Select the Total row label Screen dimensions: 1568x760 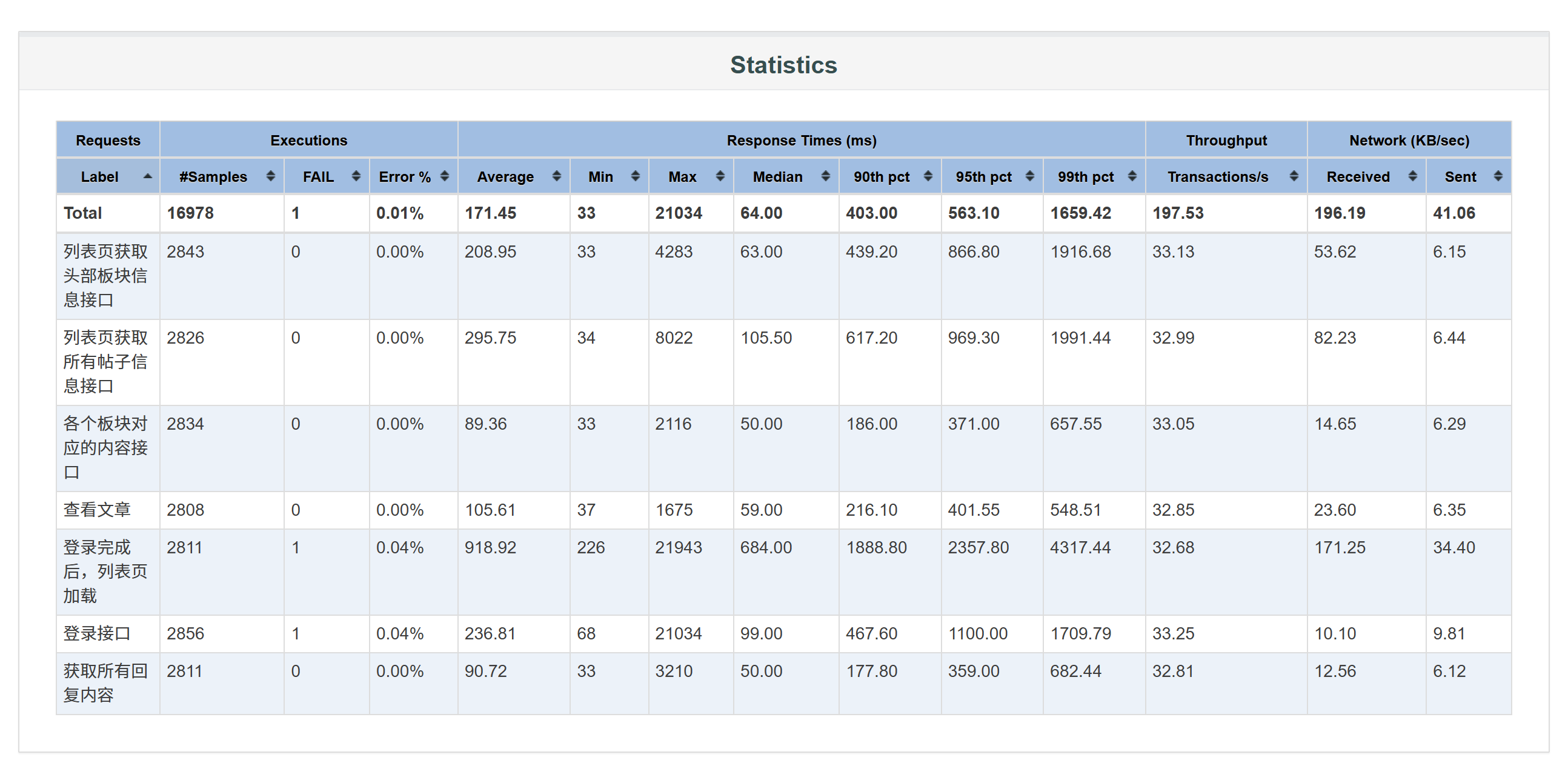pos(83,213)
